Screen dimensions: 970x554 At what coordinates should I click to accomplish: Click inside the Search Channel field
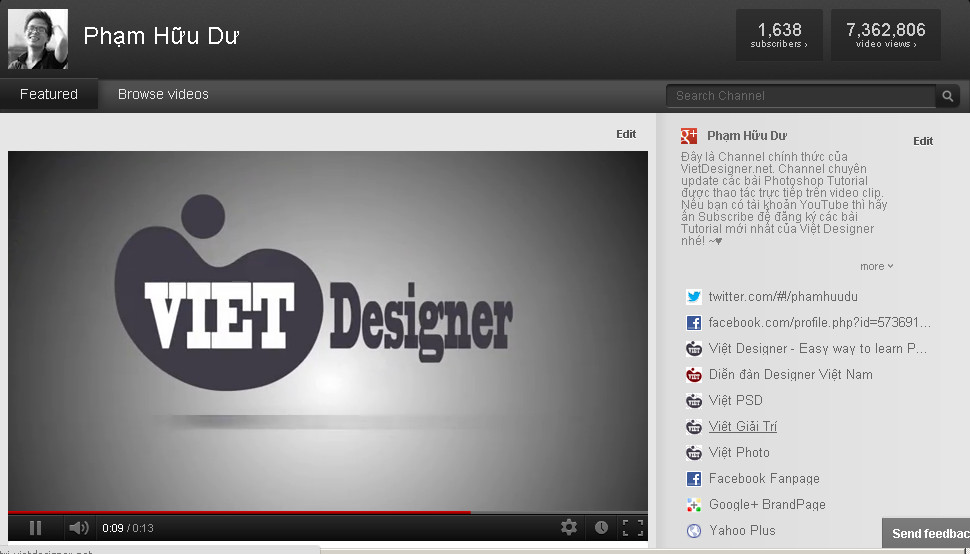pos(801,96)
